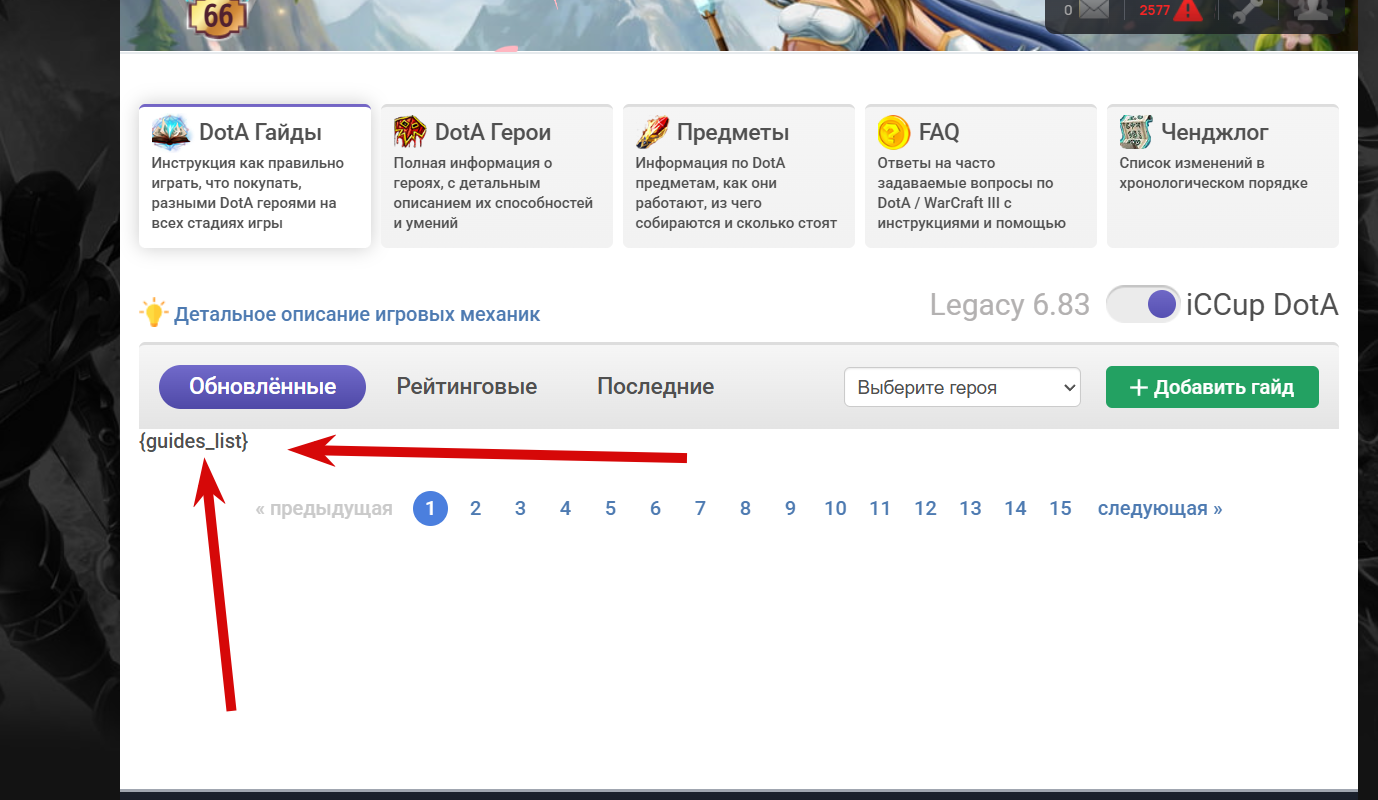Click the 2577 notification count

tap(1154, 10)
